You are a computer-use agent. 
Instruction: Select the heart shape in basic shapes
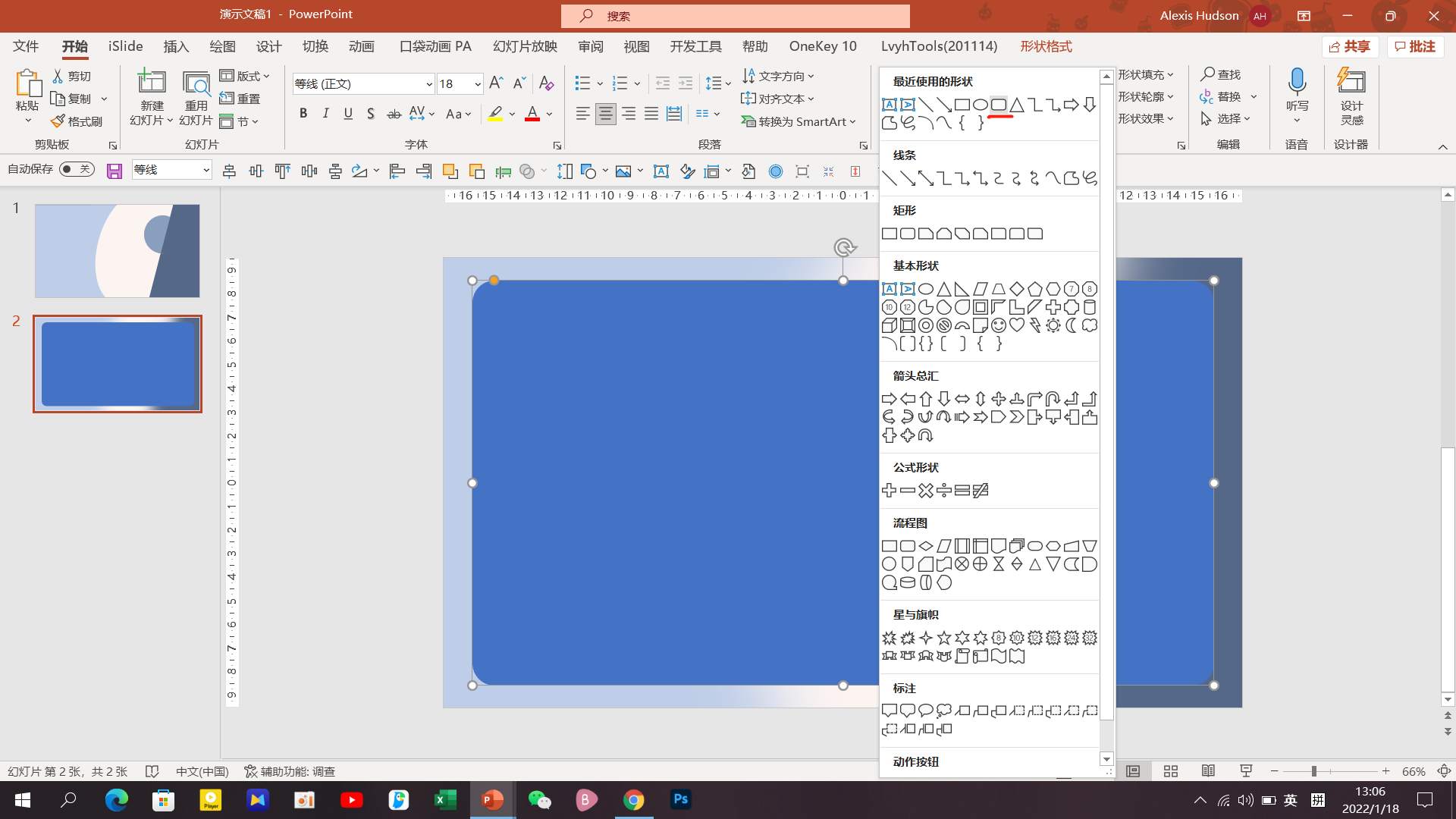1016,325
